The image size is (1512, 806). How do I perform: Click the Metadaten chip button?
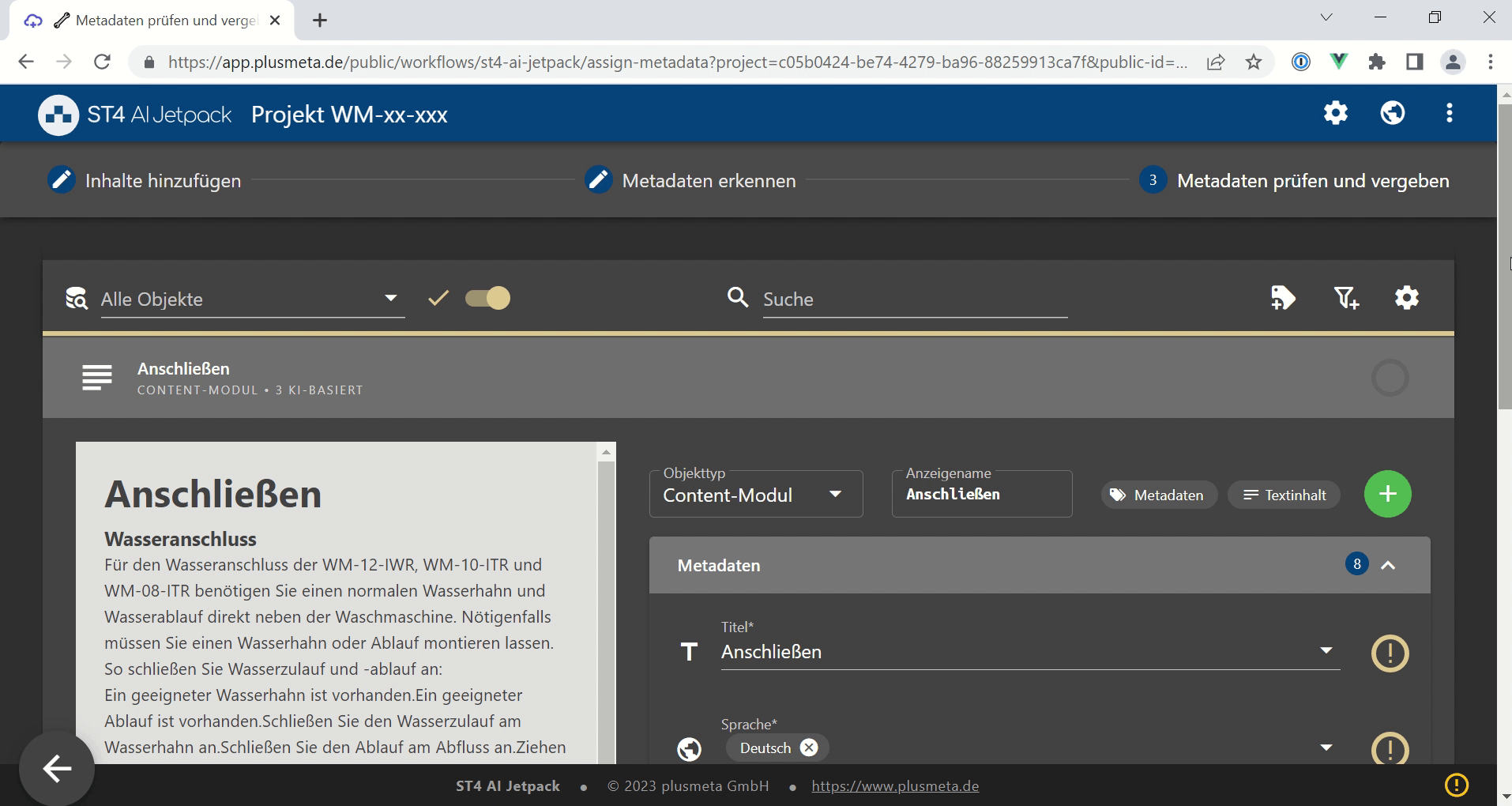(1159, 495)
